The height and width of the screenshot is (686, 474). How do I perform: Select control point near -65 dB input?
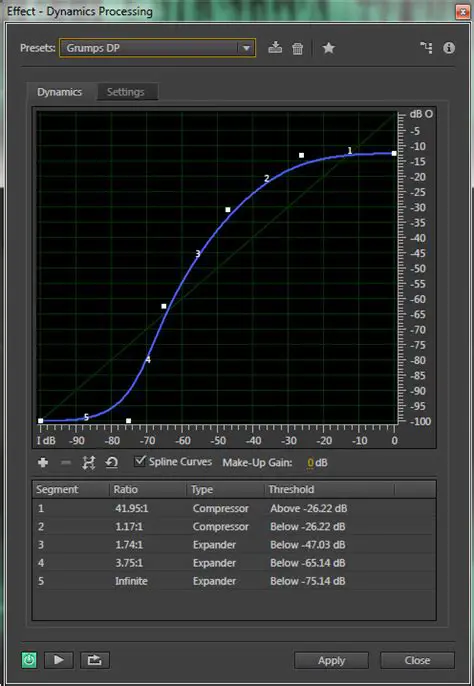click(x=164, y=306)
